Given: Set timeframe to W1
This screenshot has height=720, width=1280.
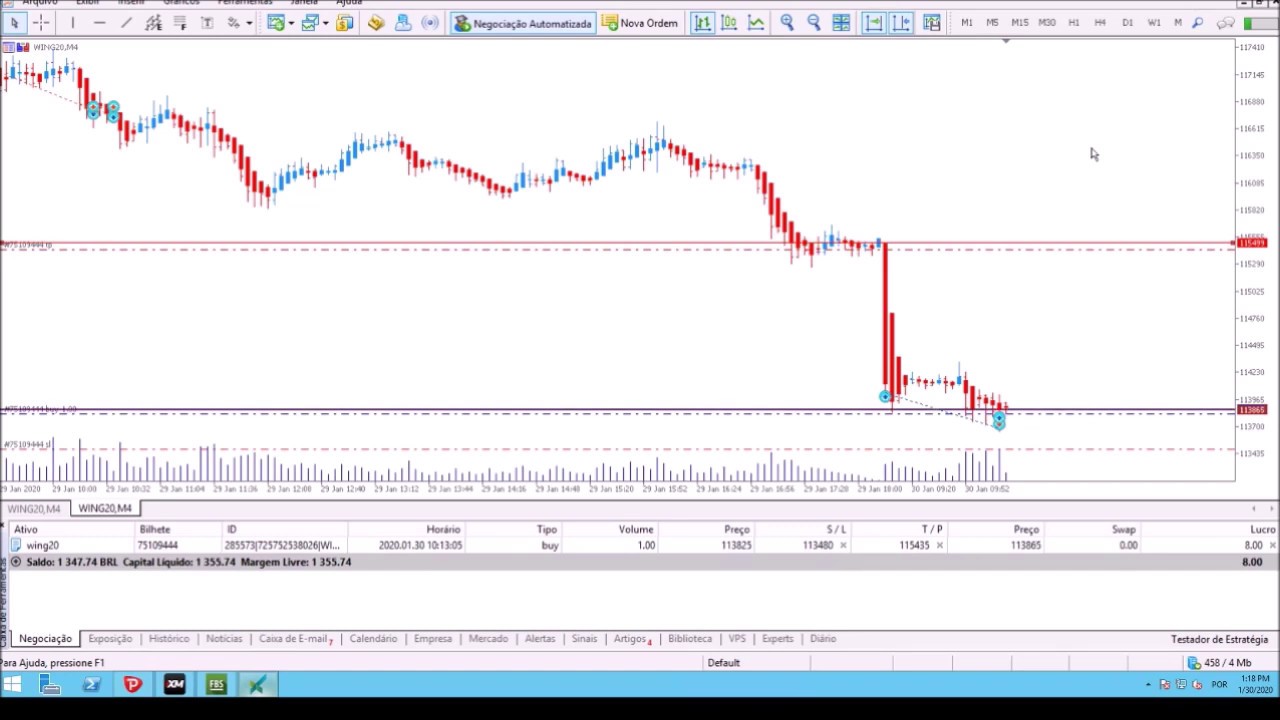Looking at the screenshot, I should click(x=1154, y=22).
